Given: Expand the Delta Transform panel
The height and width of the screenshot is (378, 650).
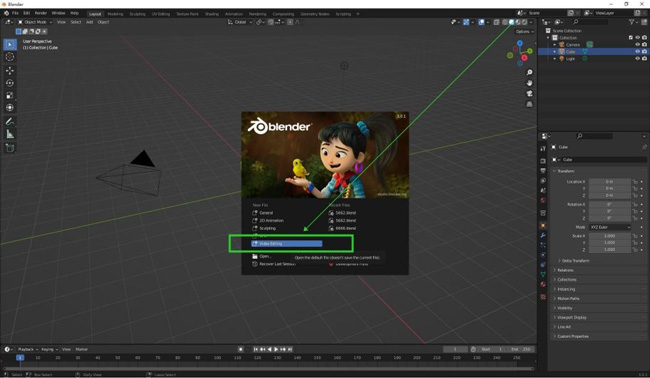Looking at the screenshot, I should pyautogui.click(x=575, y=261).
